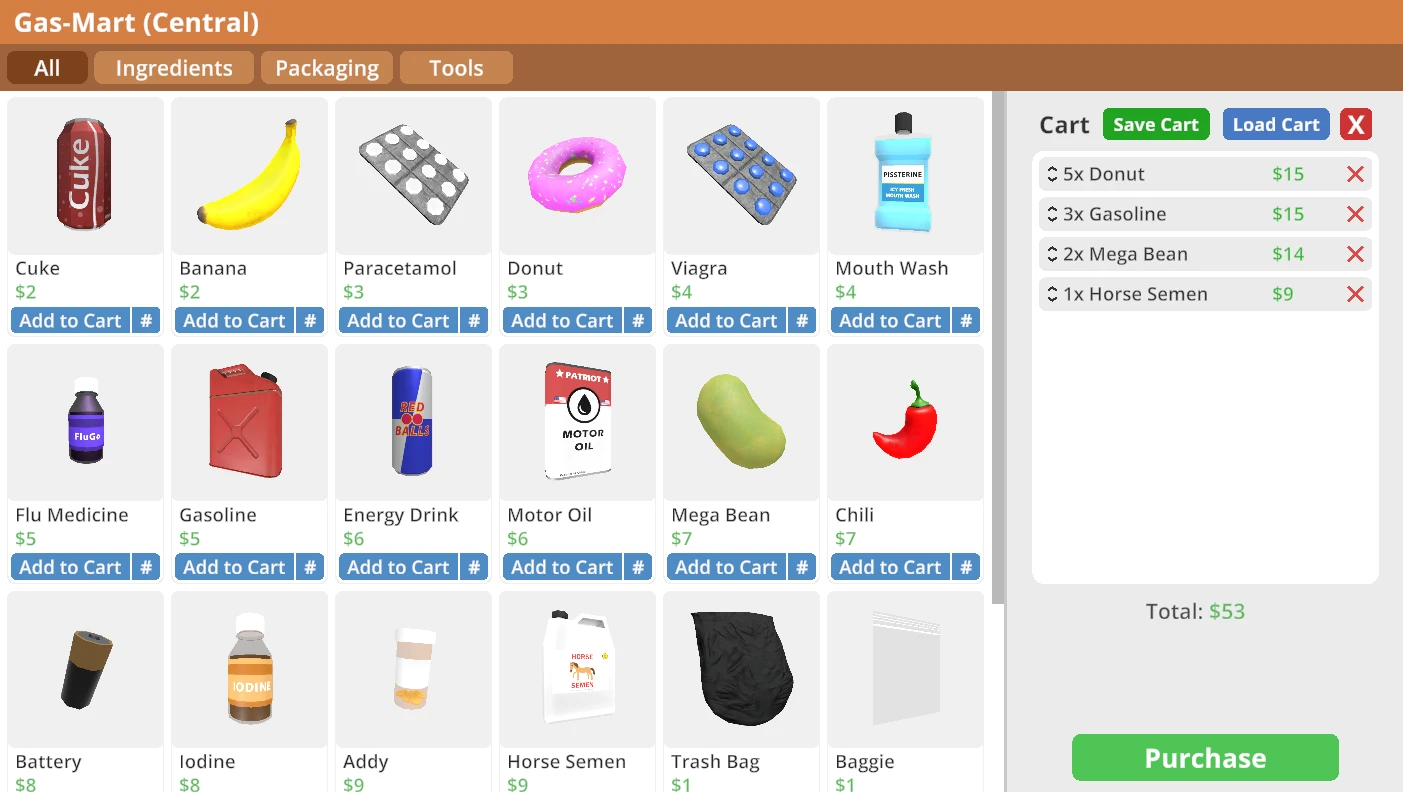Remove Donut from the cart
The image size is (1403, 796).
[1355, 174]
